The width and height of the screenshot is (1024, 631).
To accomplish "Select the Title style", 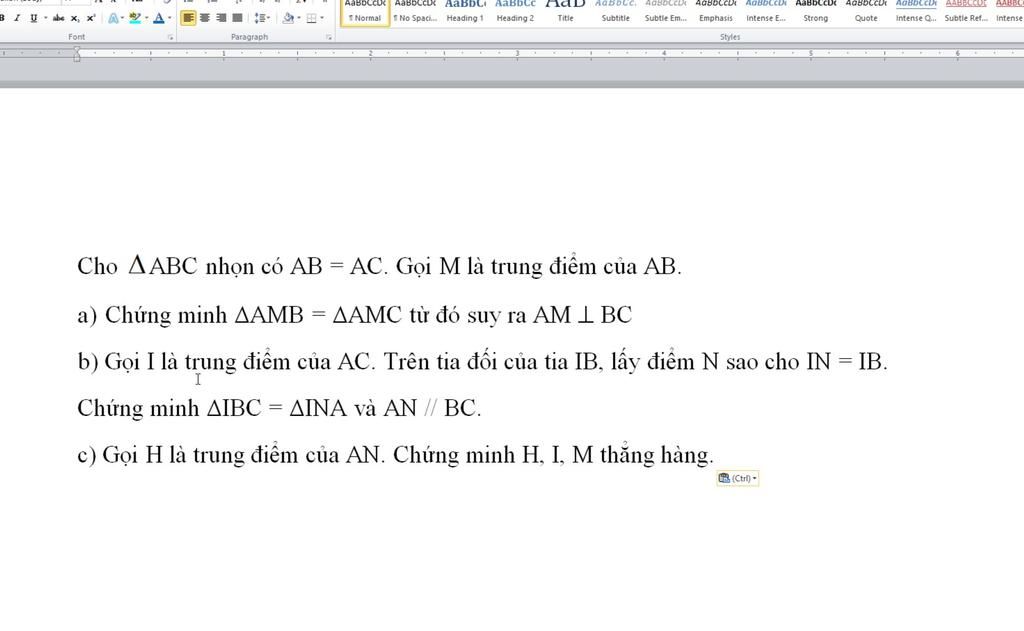I will click(565, 12).
